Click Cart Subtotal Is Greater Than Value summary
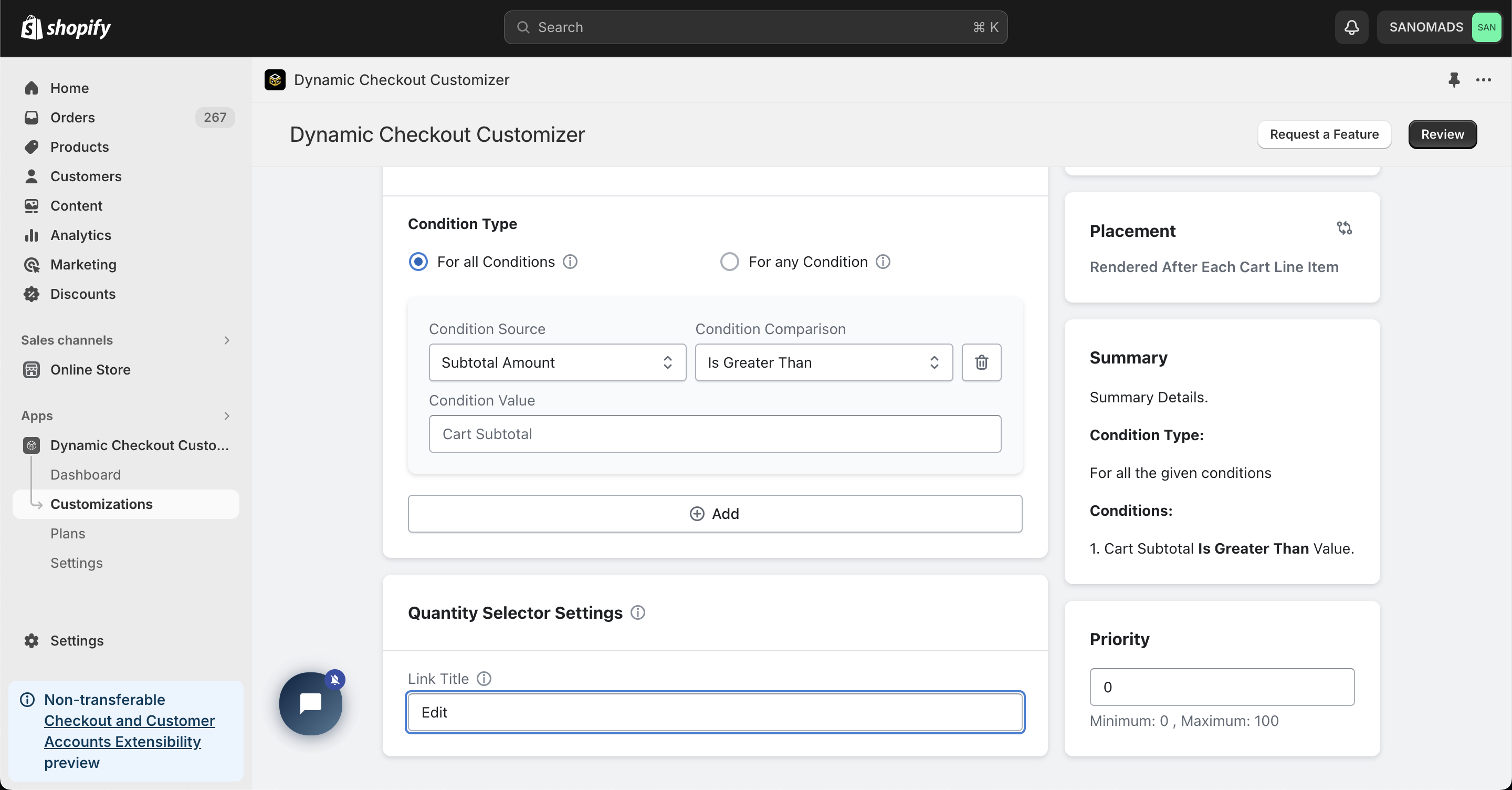Screen dimensions: 1512x790 point(1222,548)
